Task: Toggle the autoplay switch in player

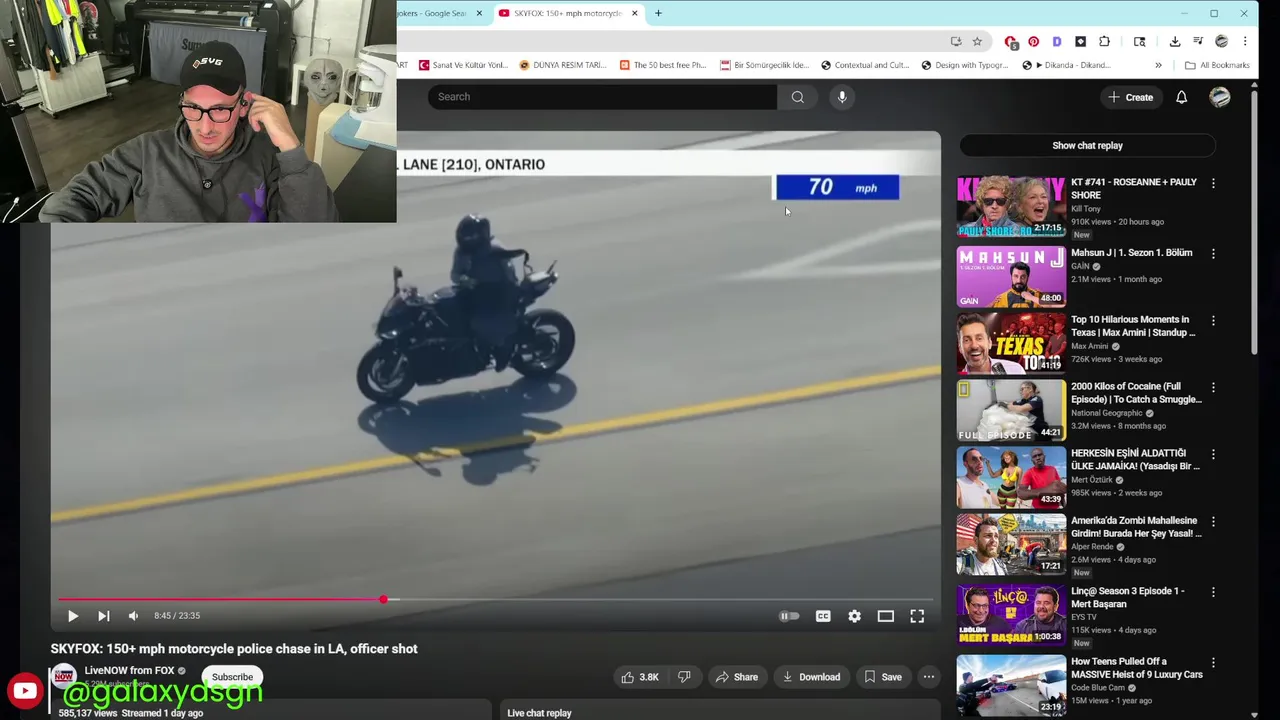Action: tap(789, 616)
